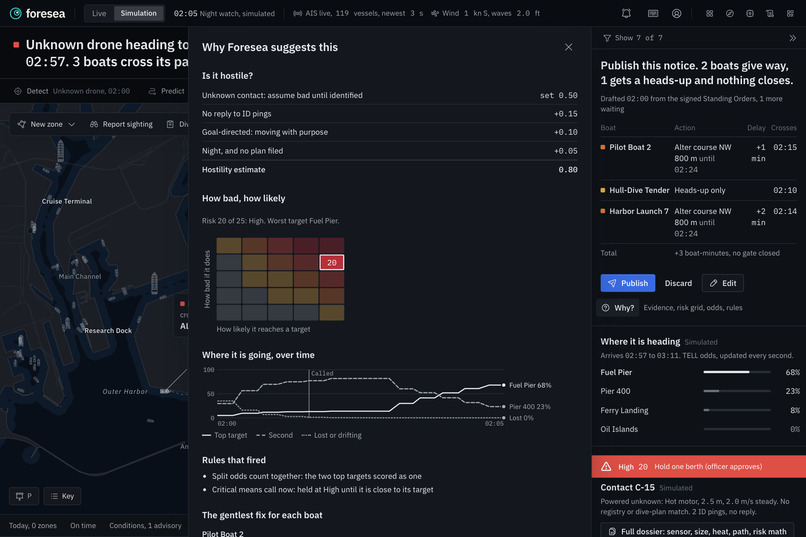Publish the notice
806x537 pixels.
[x=628, y=283]
